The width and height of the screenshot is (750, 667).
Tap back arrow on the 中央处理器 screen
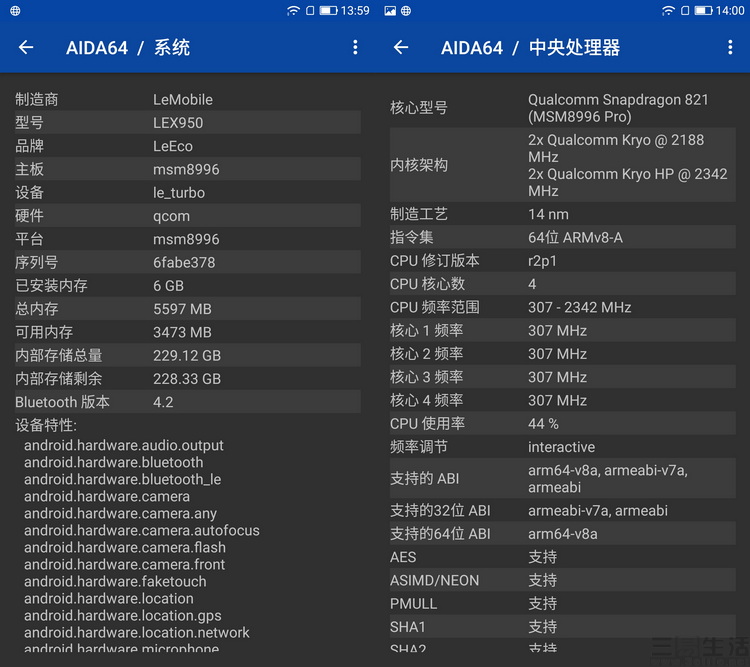pyautogui.click(x=401, y=47)
